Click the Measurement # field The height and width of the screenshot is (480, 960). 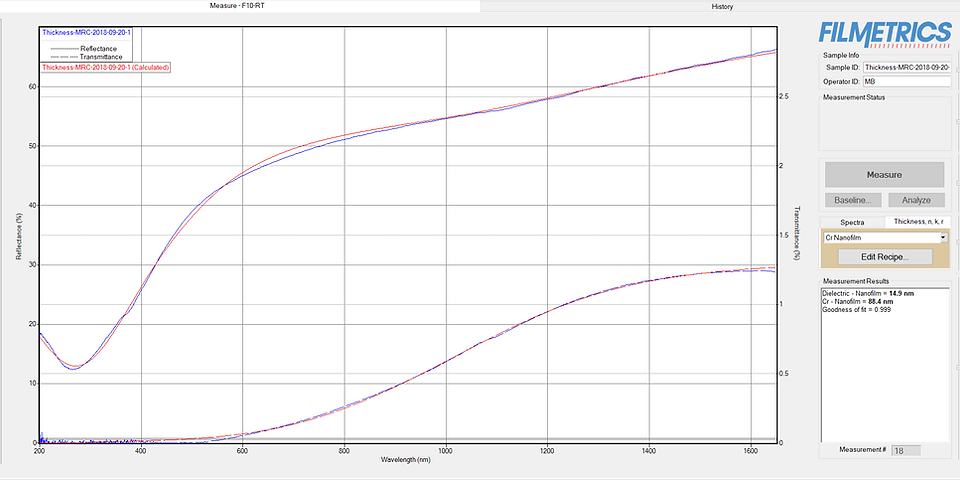click(x=905, y=451)
